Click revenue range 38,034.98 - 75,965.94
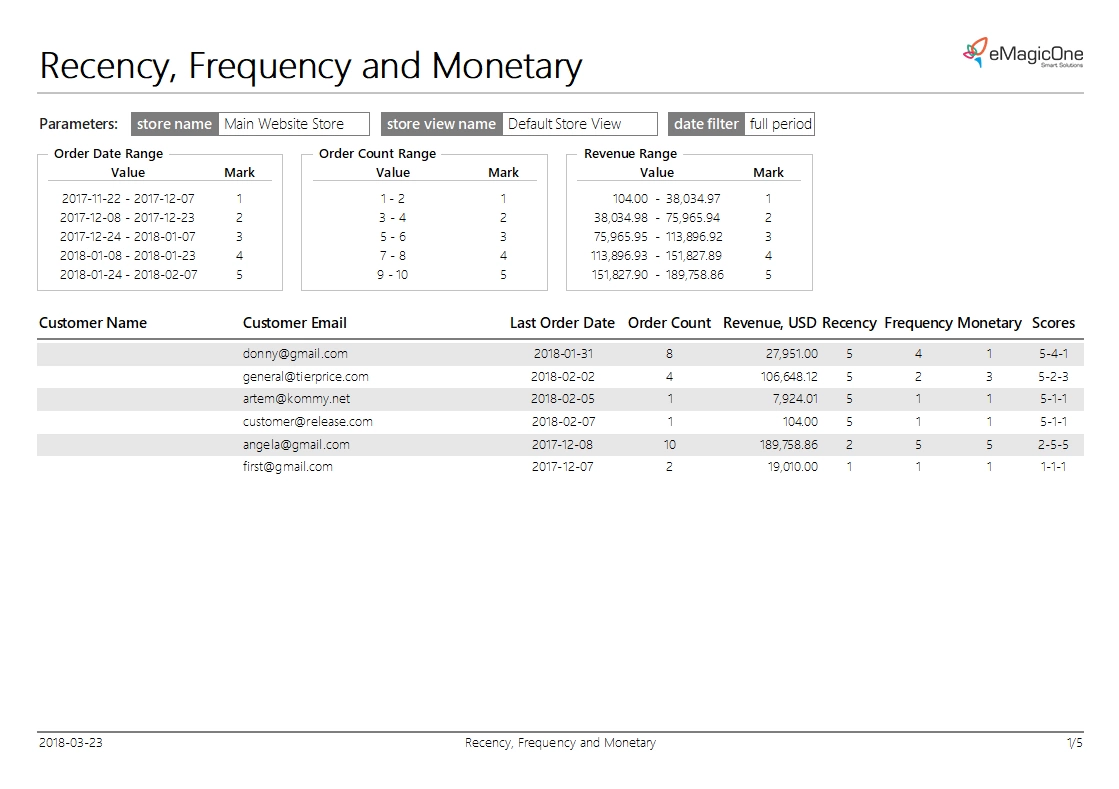The image size is (1119, 789). [x=657, y=218]
